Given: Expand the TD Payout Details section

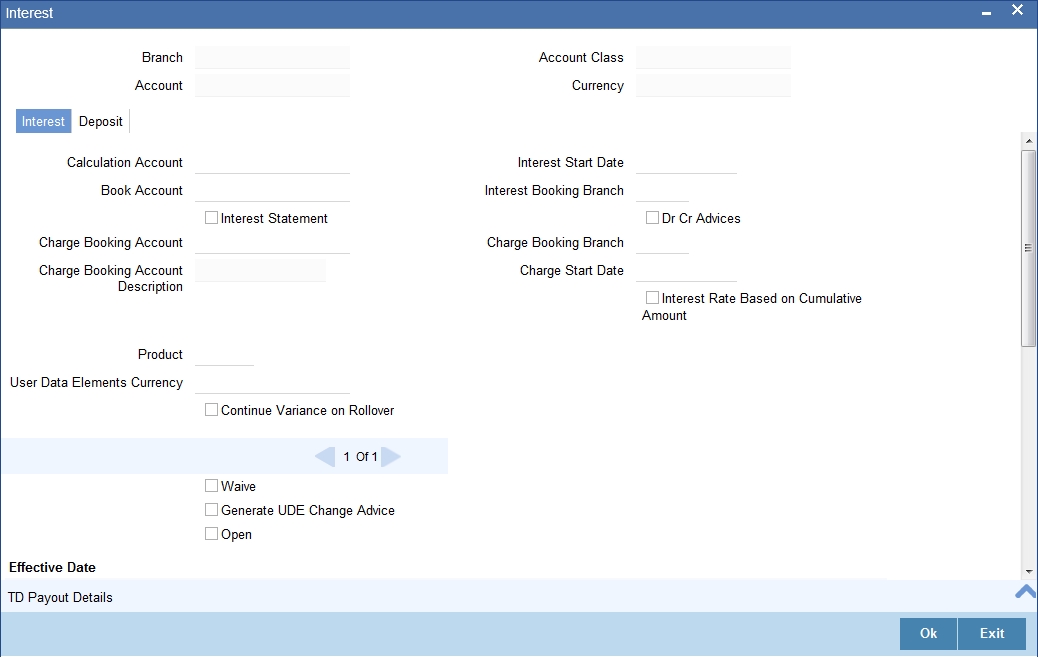Looking at the screenshot, I should point(60,597).
